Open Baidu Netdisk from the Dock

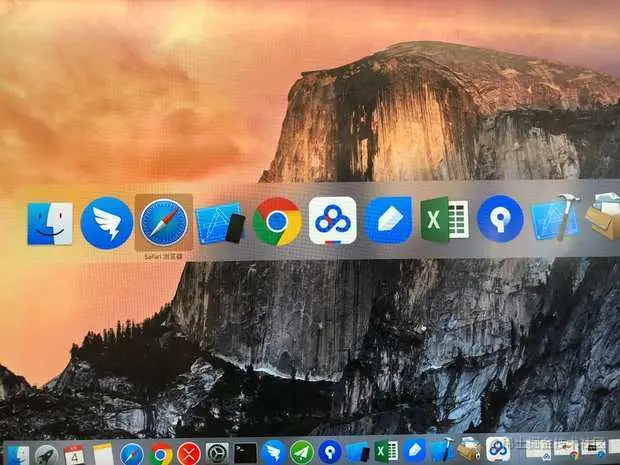(497, 448)
